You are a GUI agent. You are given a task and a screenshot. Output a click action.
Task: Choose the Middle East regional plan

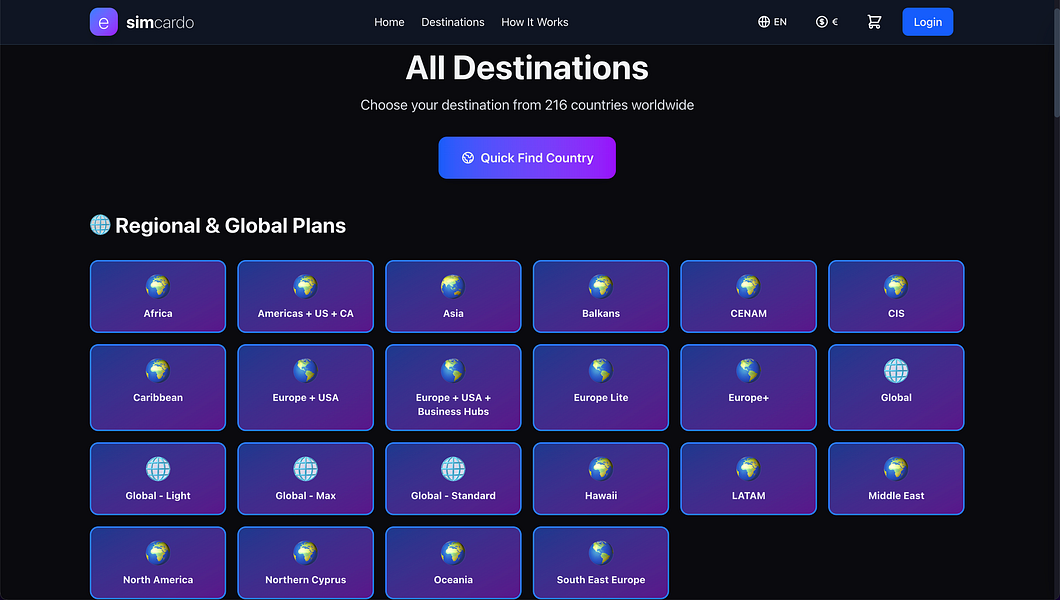click(896, 479)
